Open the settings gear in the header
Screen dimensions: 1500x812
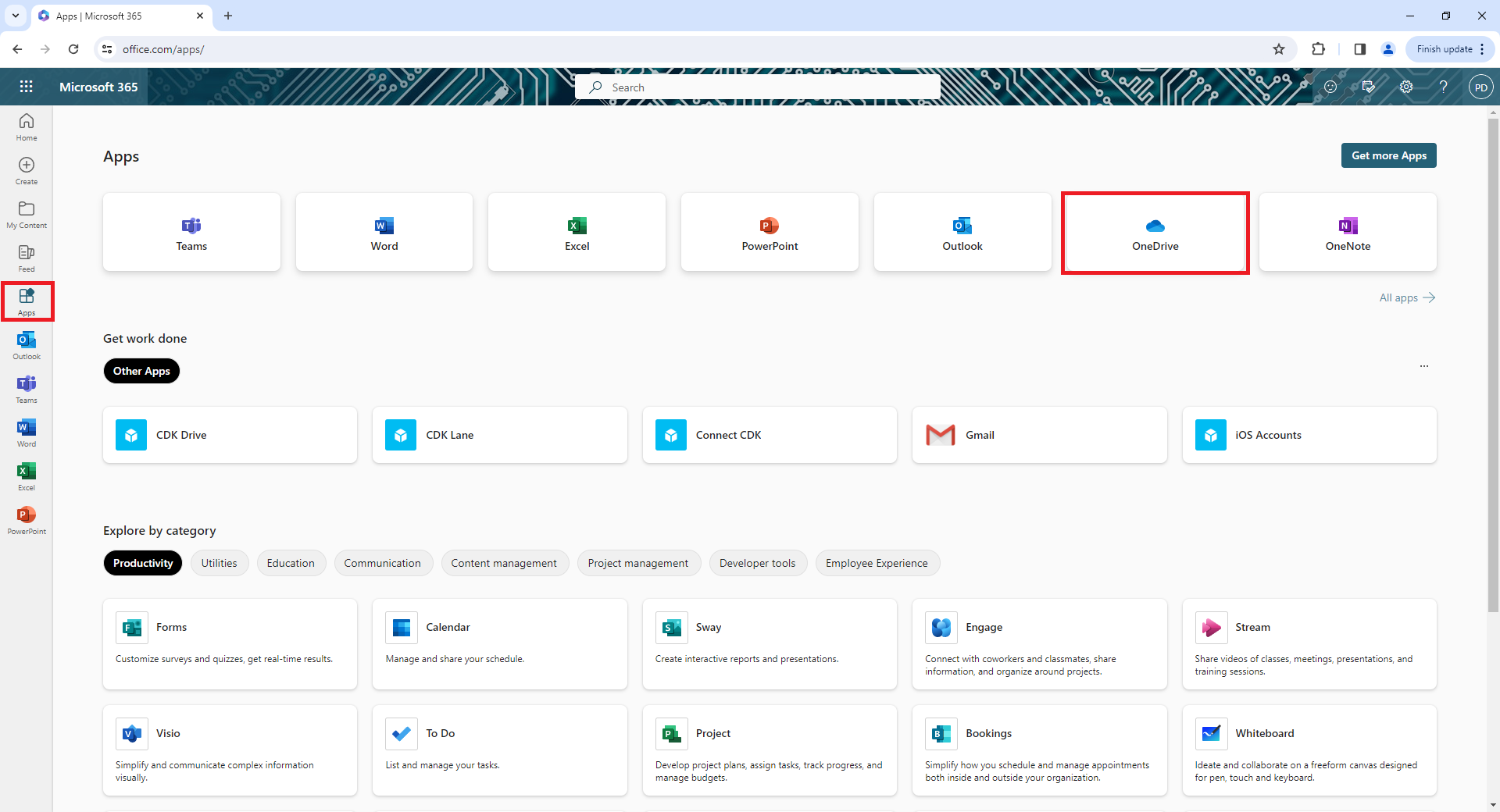[x=1406, y=87]
